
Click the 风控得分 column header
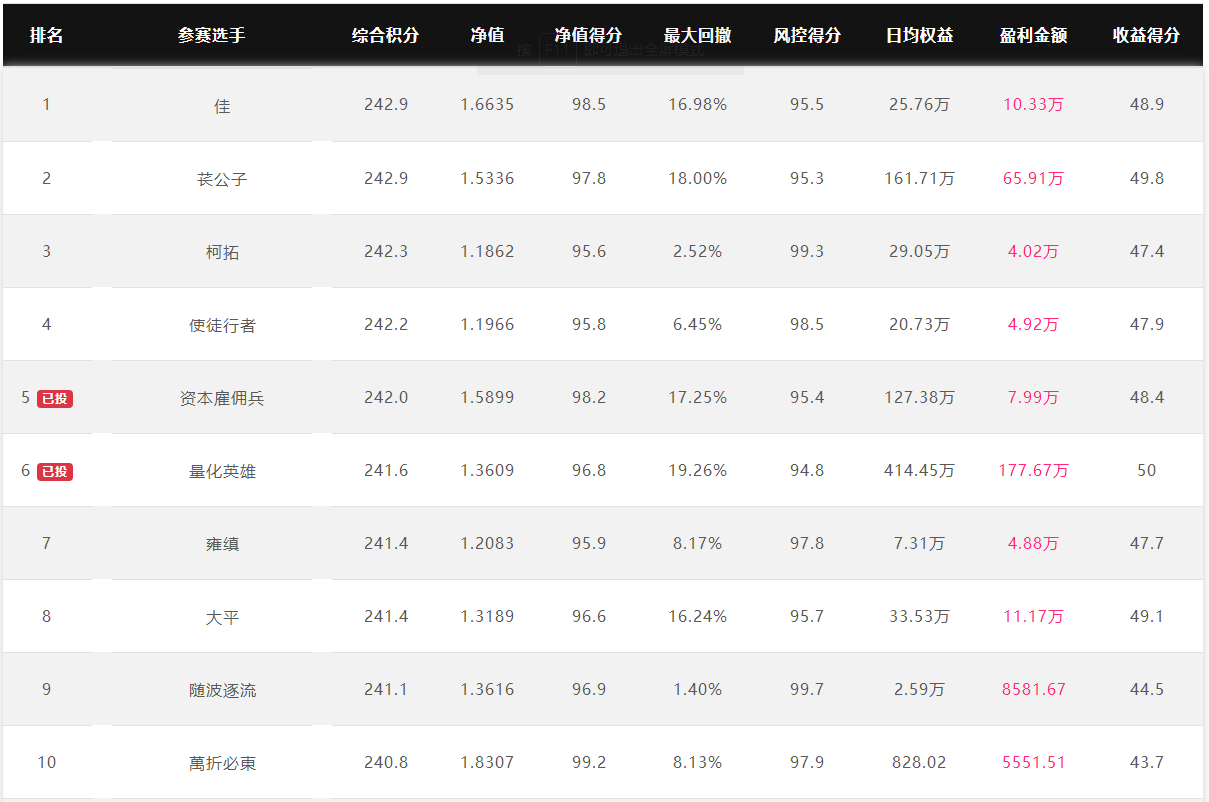[x=807, y=35]
